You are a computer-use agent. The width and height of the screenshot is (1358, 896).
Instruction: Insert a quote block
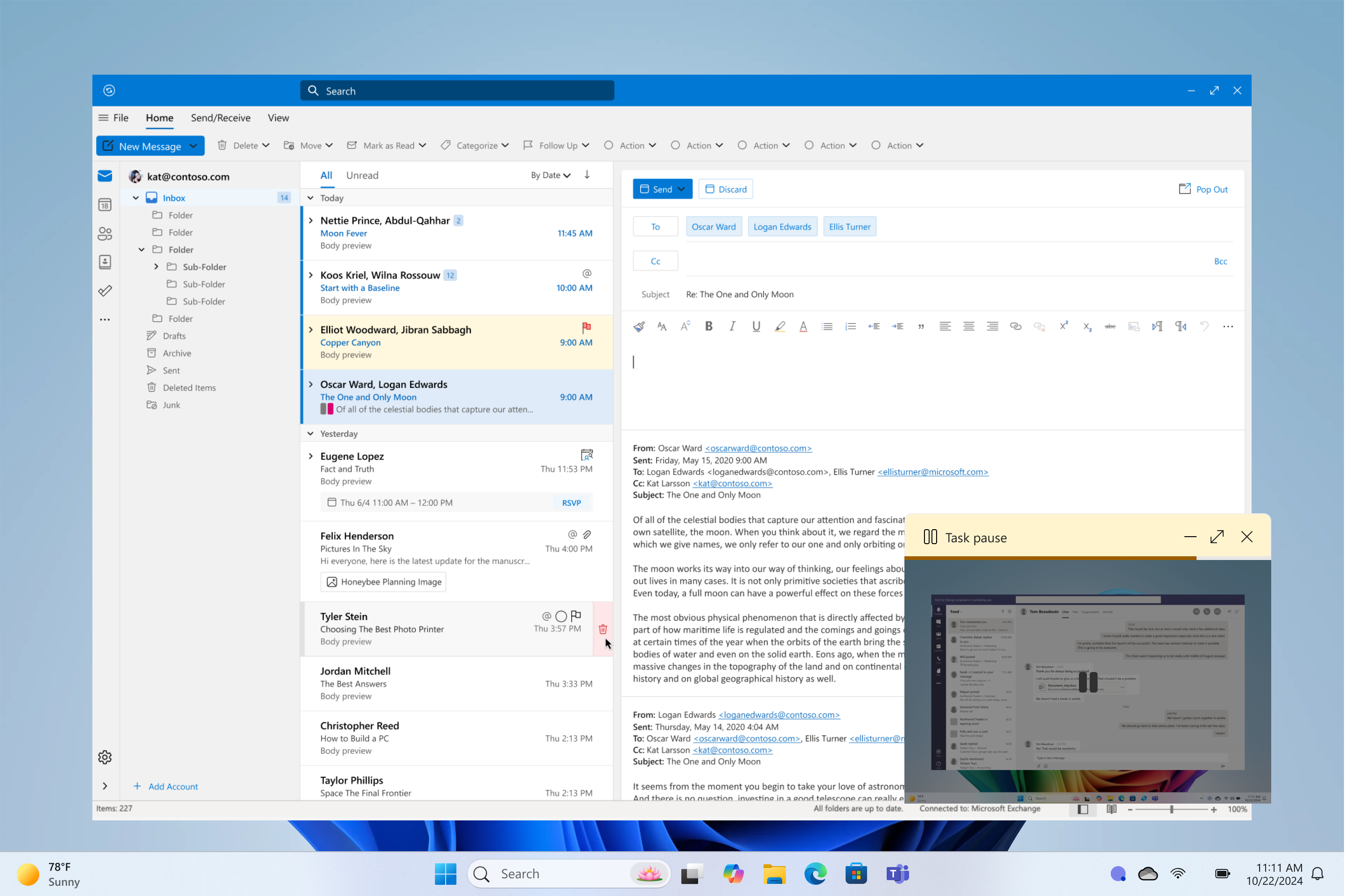[930, 330]
